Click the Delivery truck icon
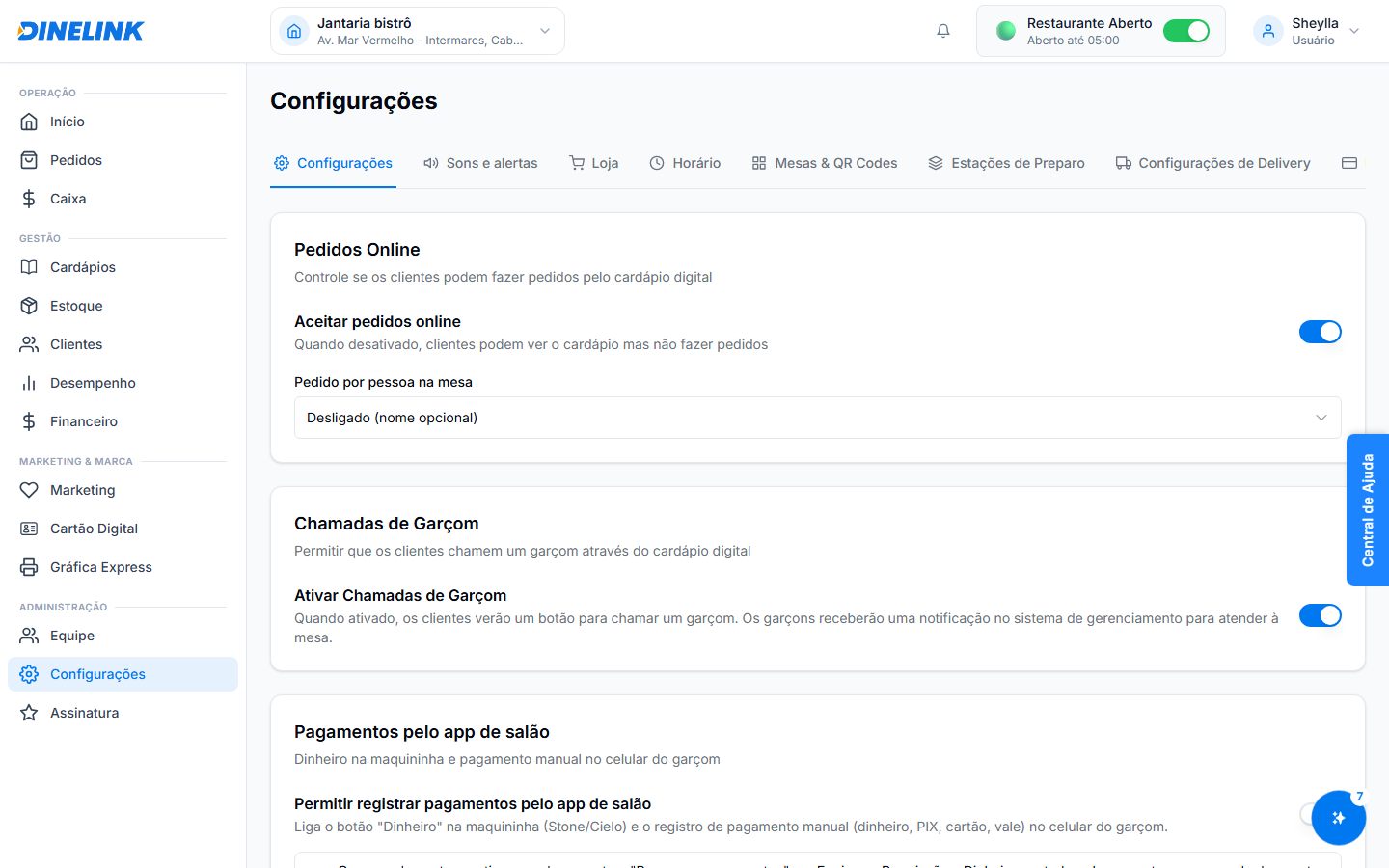 1124,163
